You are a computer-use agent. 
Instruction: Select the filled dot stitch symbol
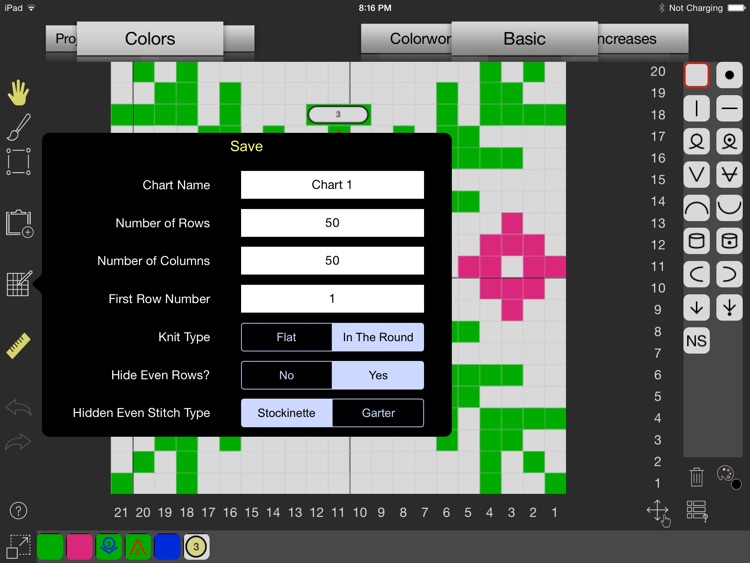click(x=729, y=75)
